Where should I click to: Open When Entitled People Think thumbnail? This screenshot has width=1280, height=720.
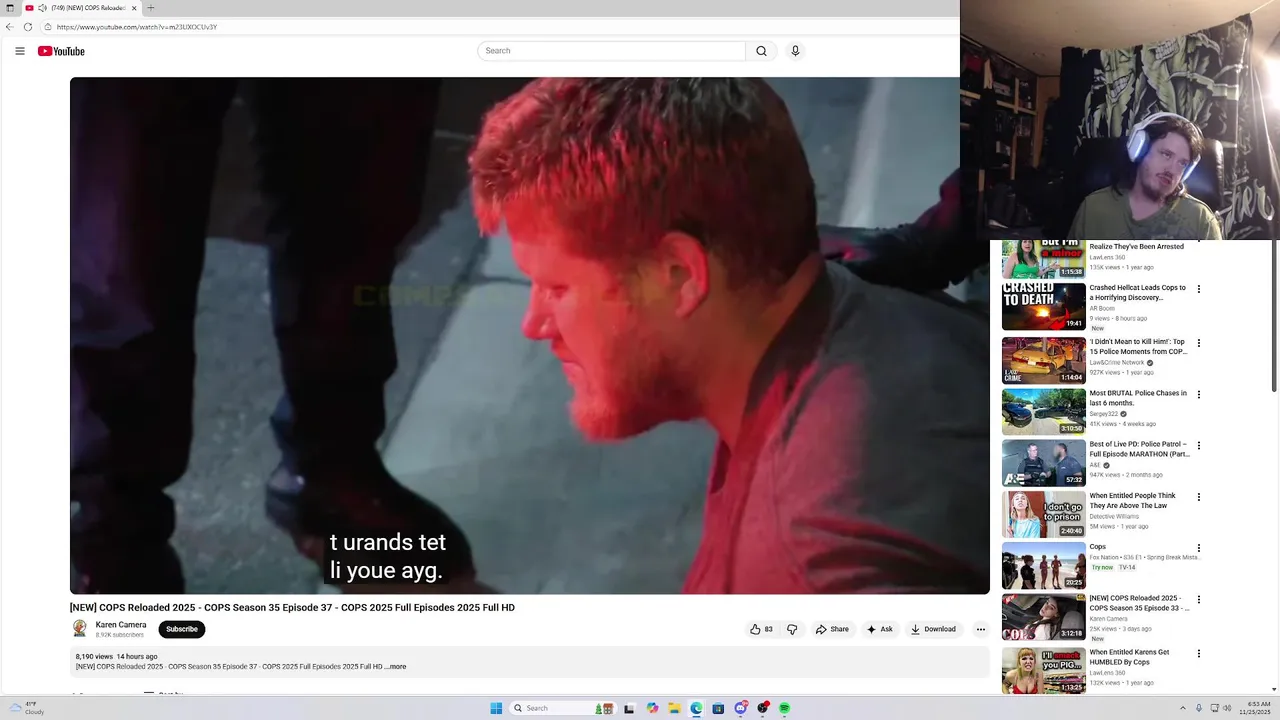pos(1044,515)
